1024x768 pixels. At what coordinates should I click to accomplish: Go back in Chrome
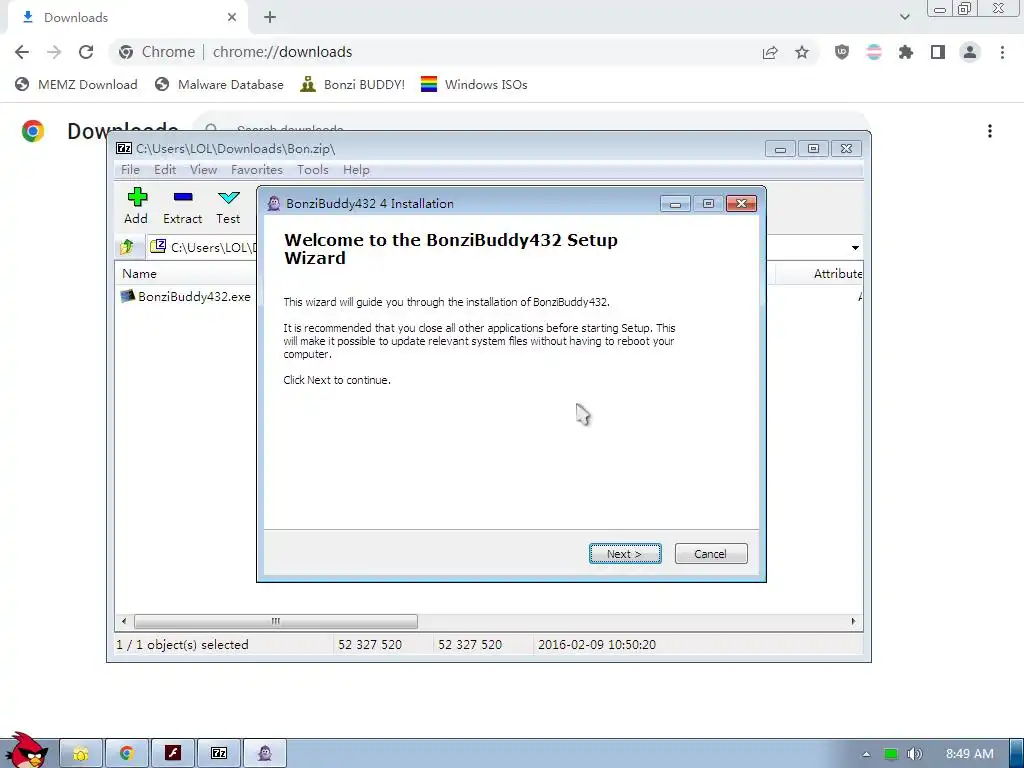(x=22, y=52)
